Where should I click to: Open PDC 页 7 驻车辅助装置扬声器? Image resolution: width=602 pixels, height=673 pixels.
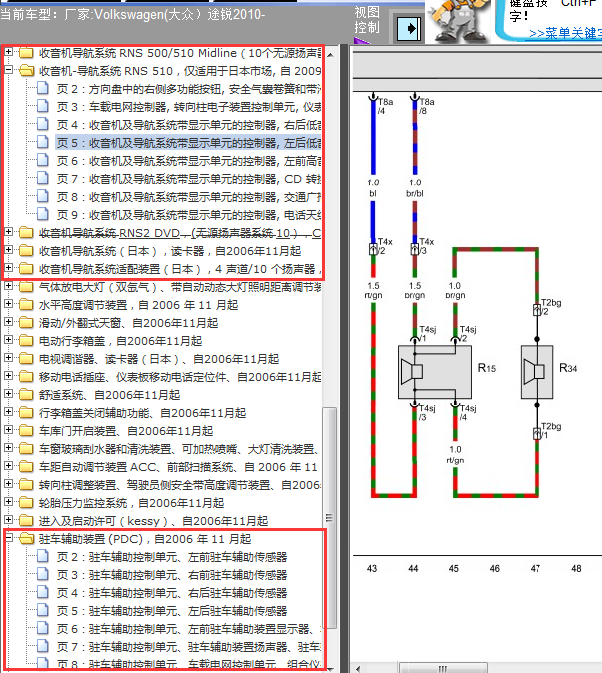(188, 647)
